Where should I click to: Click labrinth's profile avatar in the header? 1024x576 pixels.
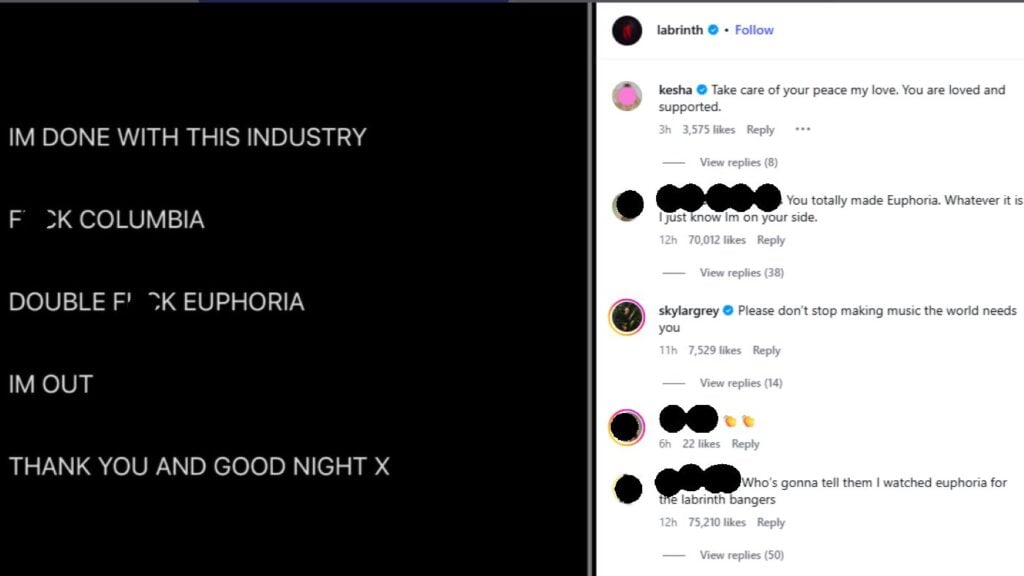(627, 31)
